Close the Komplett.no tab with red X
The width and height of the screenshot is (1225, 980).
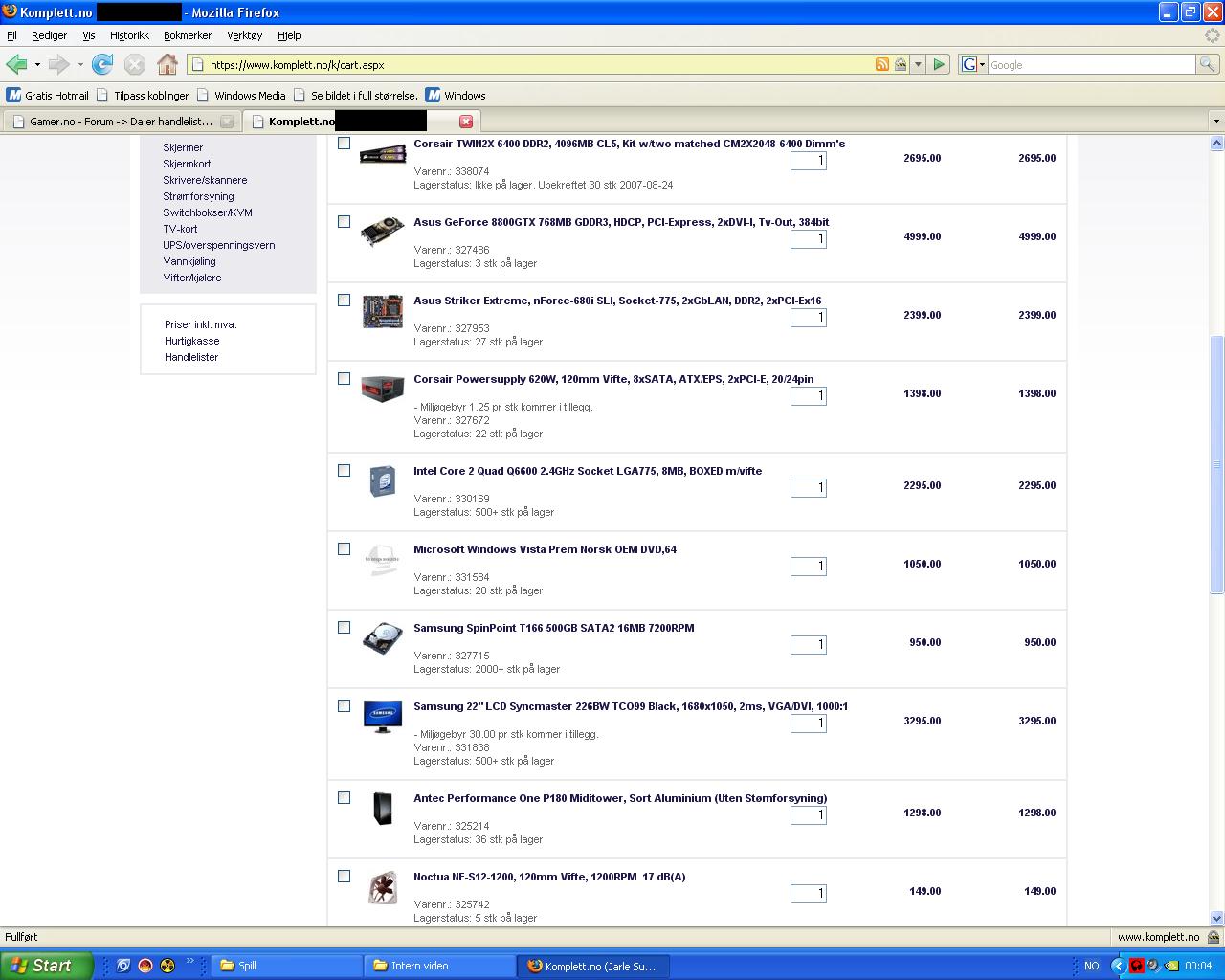(x=466, y=122)
